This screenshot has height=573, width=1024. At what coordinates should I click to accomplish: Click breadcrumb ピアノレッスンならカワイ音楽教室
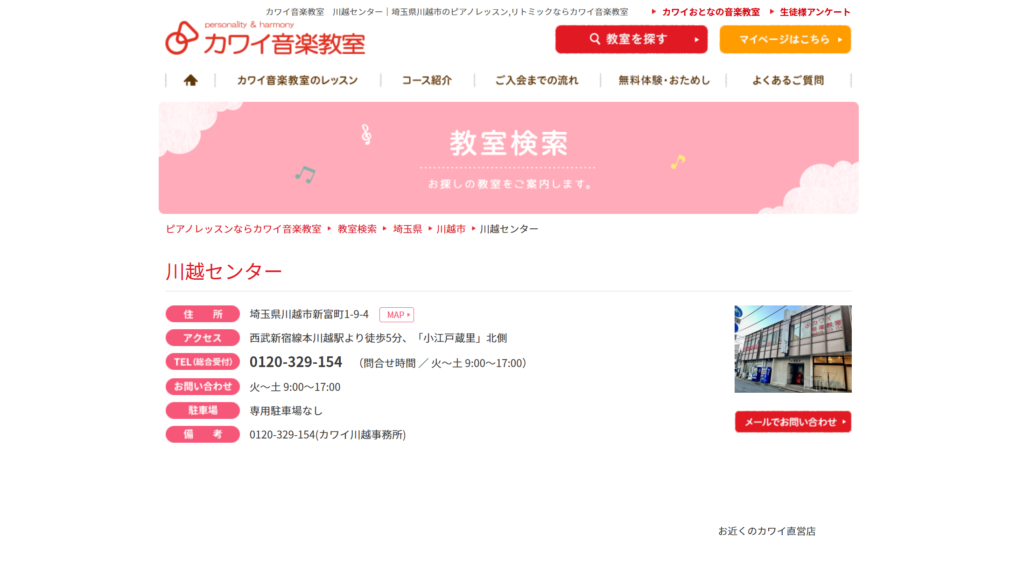(243, 229)
